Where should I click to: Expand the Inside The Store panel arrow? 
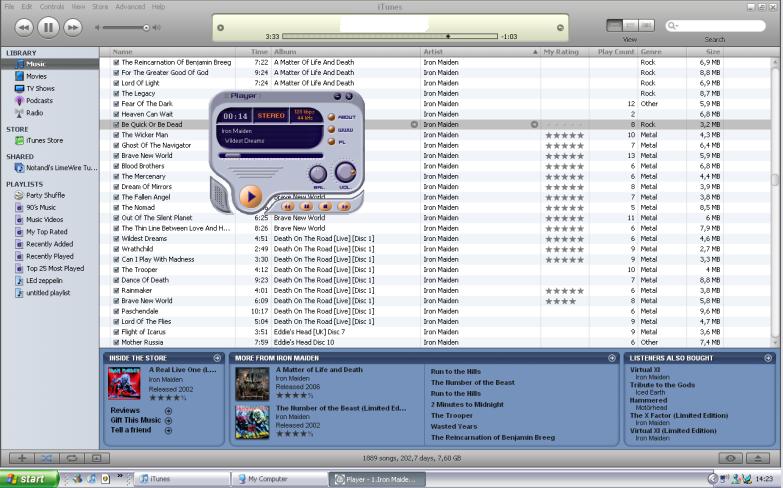[217, 358]
